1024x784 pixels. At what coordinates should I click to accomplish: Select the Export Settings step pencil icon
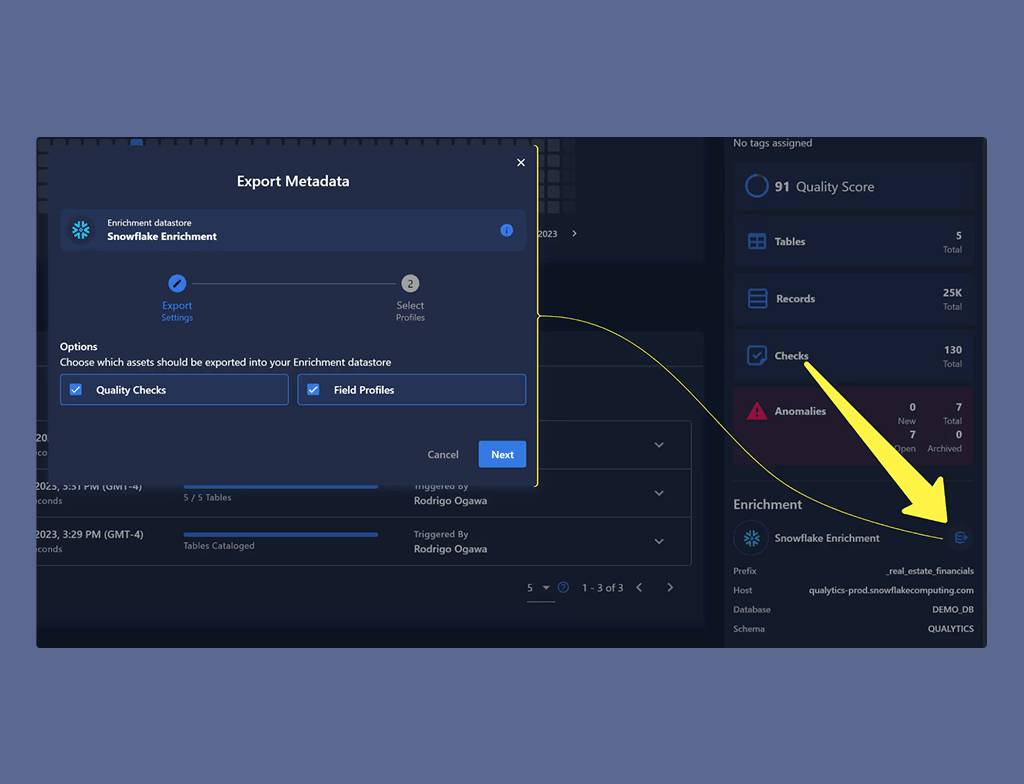point(177,284)
